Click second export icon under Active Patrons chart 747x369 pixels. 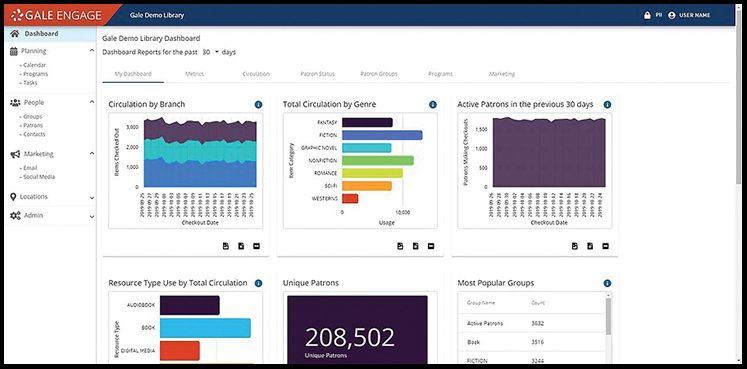coord(590,246)
